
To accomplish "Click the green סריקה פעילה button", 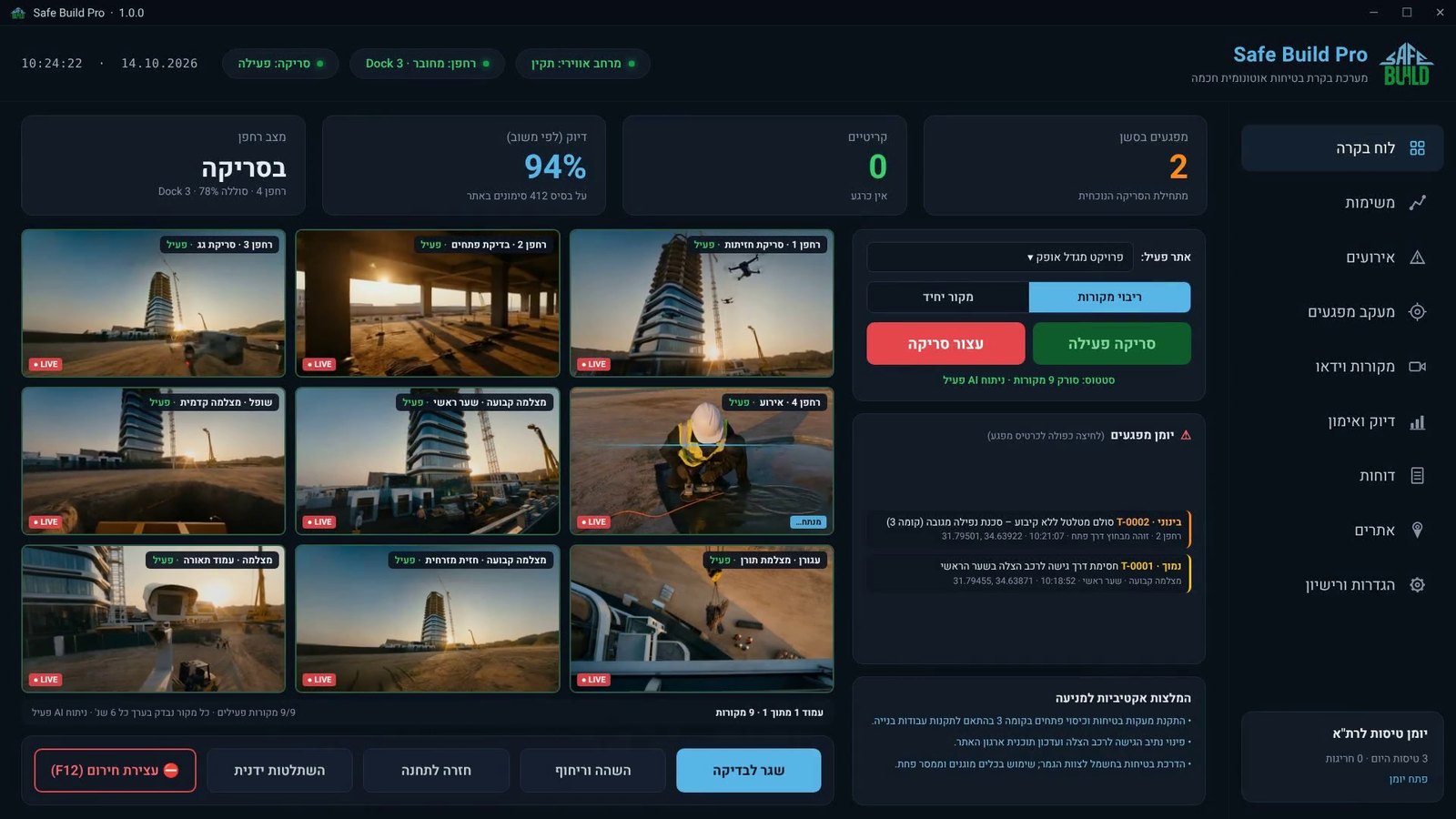I will click(1111, 343).
